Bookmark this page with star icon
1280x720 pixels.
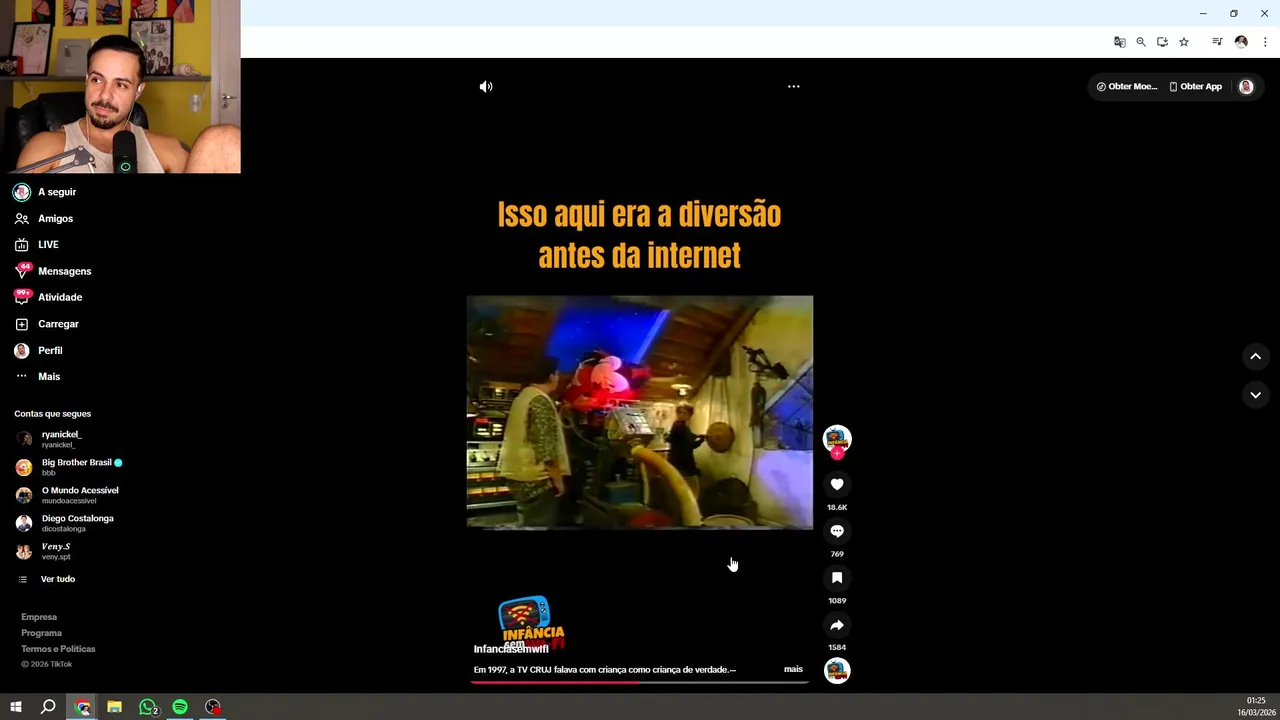pos(1184,42)
